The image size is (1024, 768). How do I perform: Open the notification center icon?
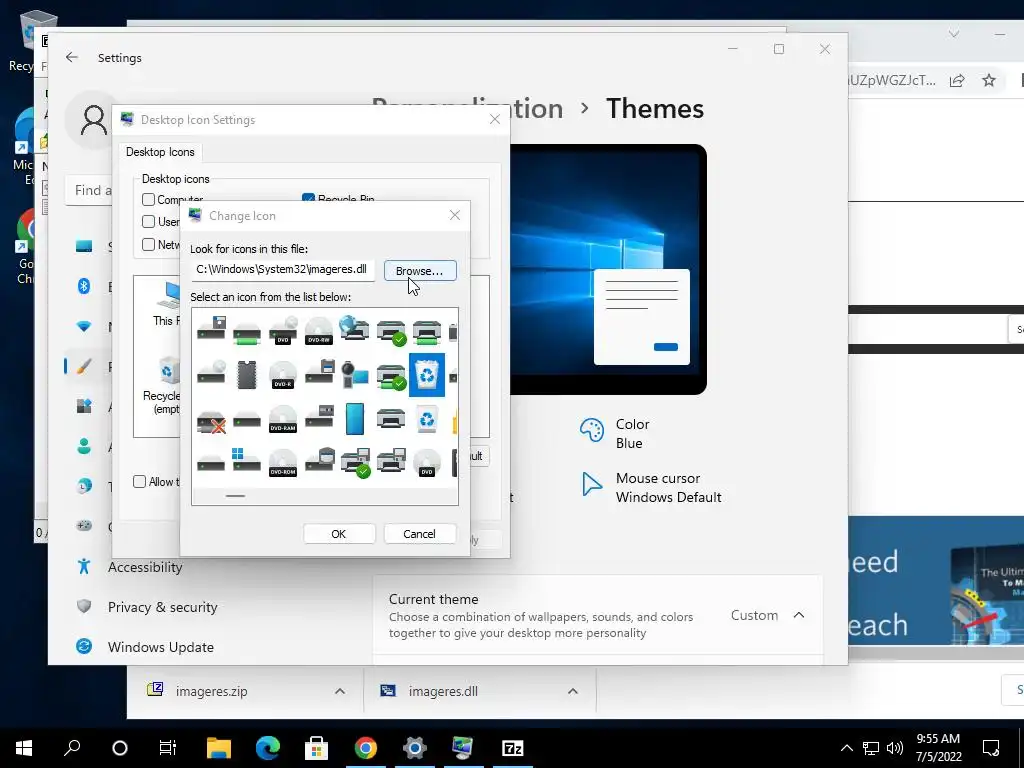coord(991,748)
